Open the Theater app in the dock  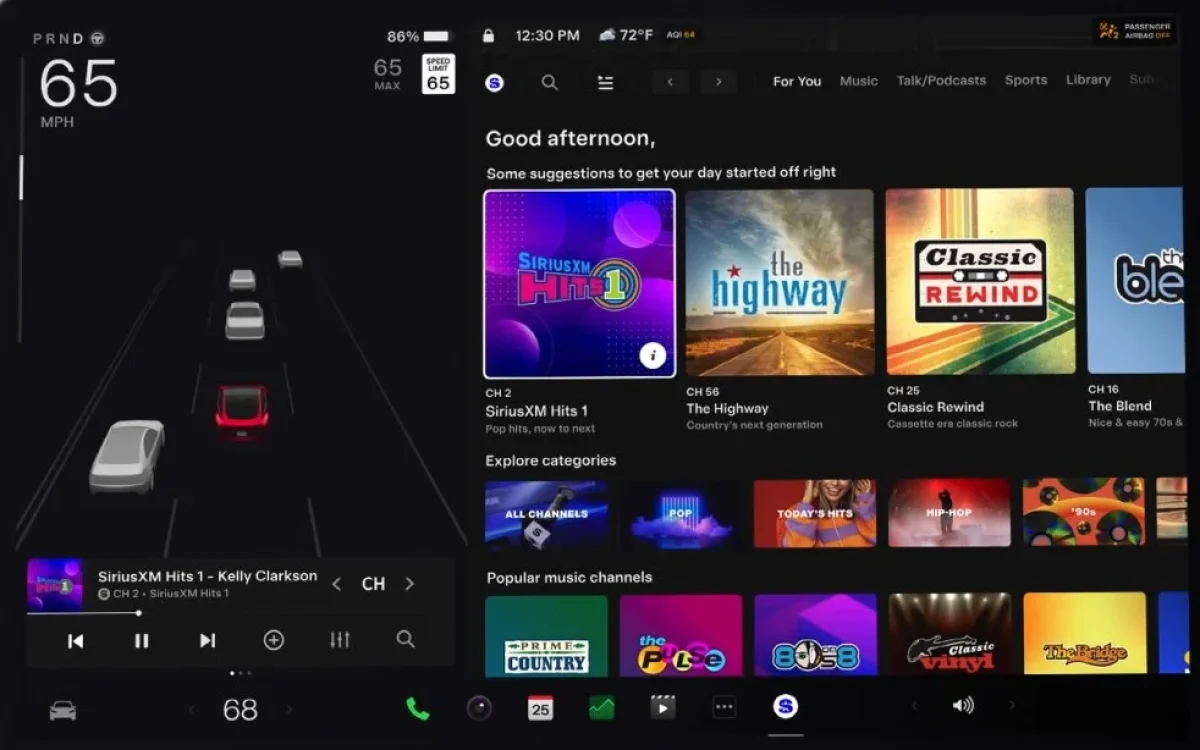pos(662,708)
